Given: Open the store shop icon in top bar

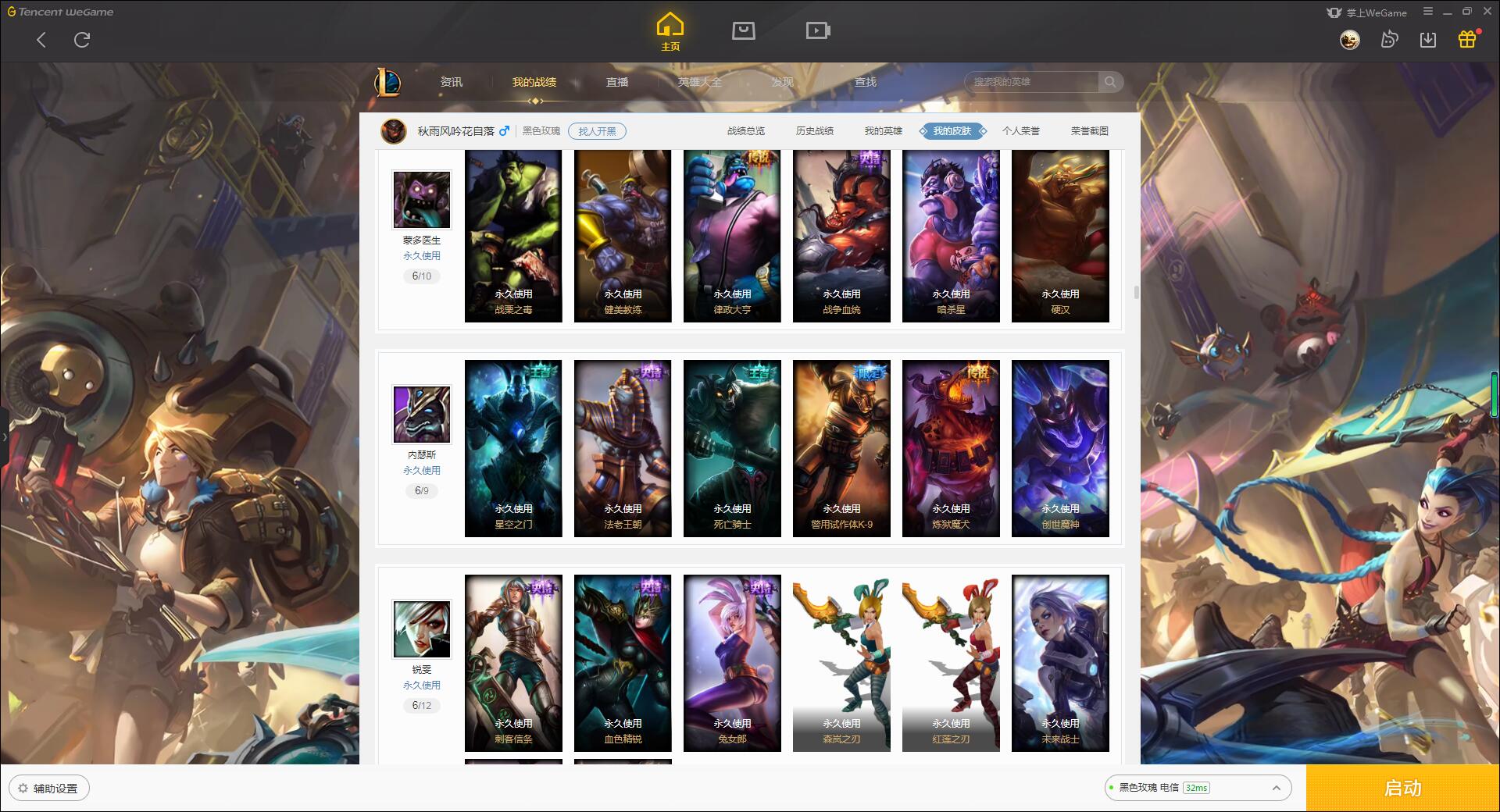Looking at the screenshot, I should coord(743,30).
